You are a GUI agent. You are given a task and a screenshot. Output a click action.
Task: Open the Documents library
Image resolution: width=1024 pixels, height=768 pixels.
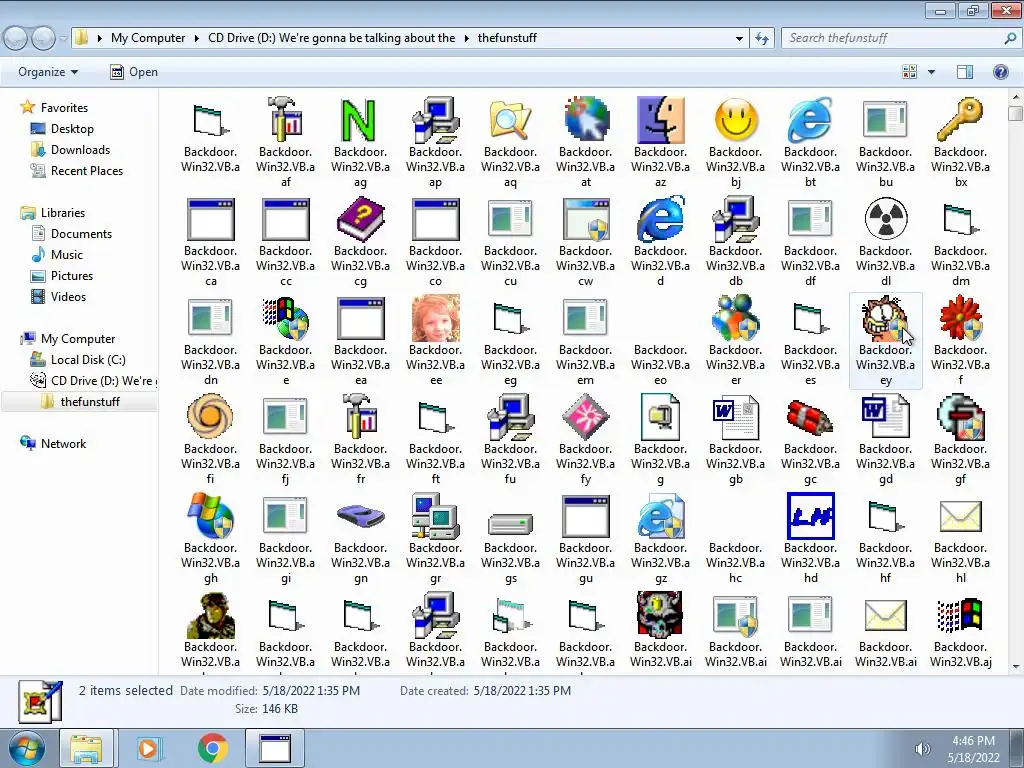click(81, 234)
